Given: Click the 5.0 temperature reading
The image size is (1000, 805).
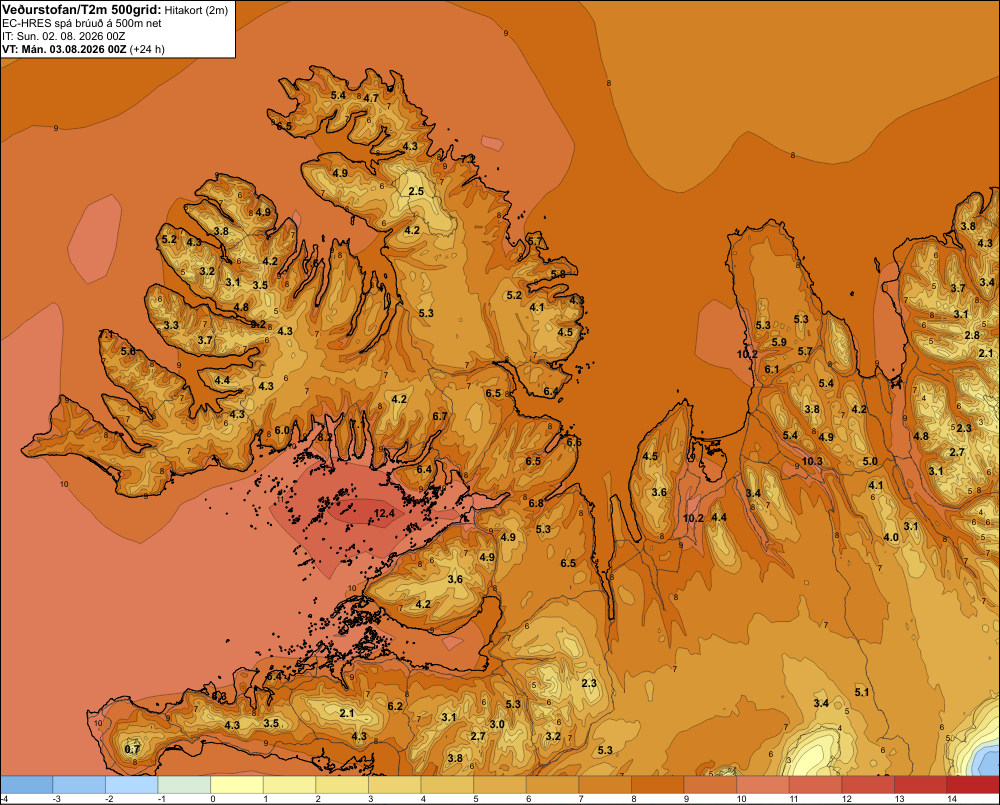Looking at the screenshot, I should pyautogui.click(x=870, y=461).
